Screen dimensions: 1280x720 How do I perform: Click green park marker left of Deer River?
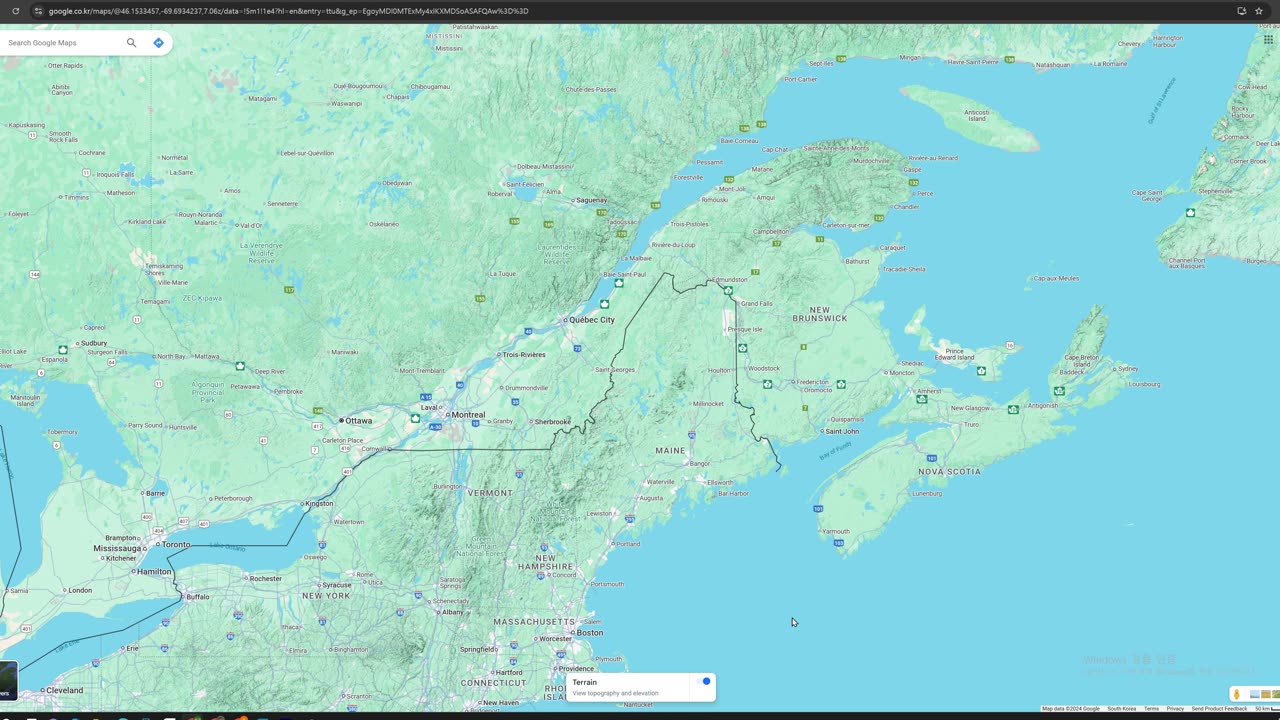[x=240, y=366]
